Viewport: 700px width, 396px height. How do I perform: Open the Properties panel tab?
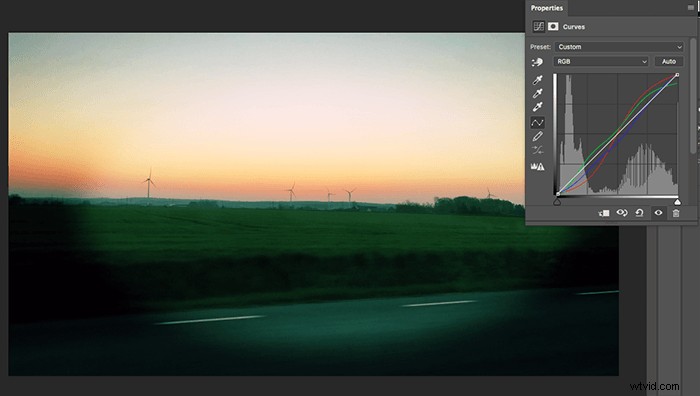[546, 8]
